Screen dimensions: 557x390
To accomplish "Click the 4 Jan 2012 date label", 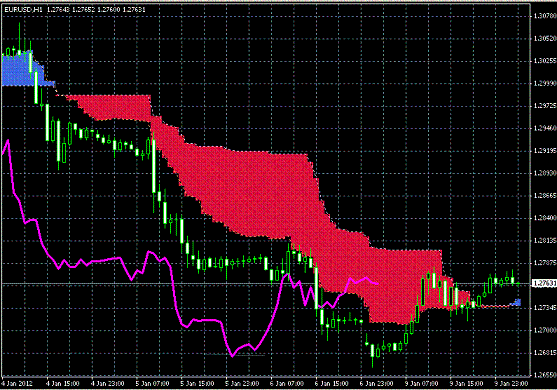I will click(x=17, y=384).
